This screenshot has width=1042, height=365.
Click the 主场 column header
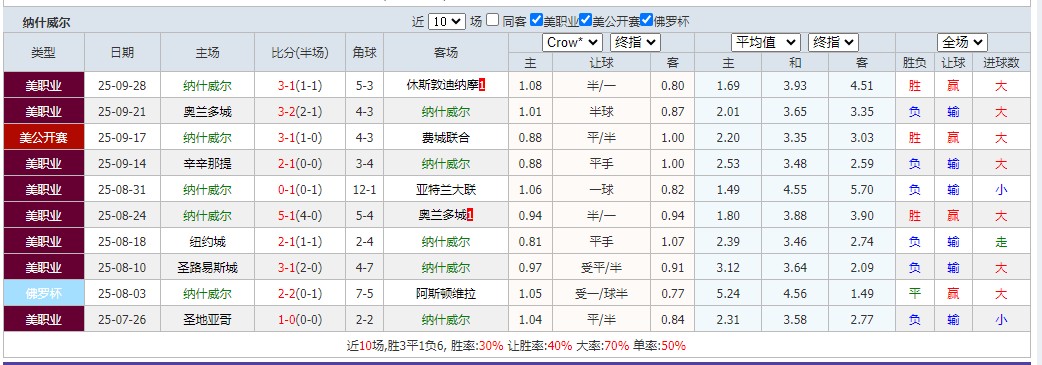[208, 53]
